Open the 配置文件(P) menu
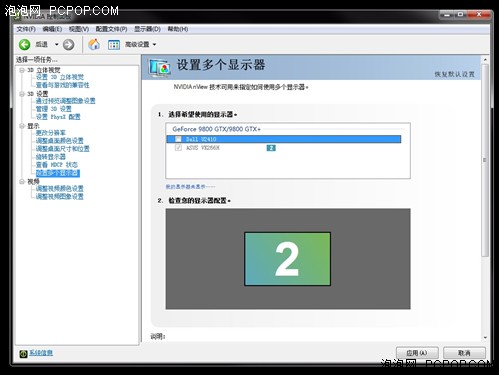Screen dimensions: 499x375 (x=111, y=29)
